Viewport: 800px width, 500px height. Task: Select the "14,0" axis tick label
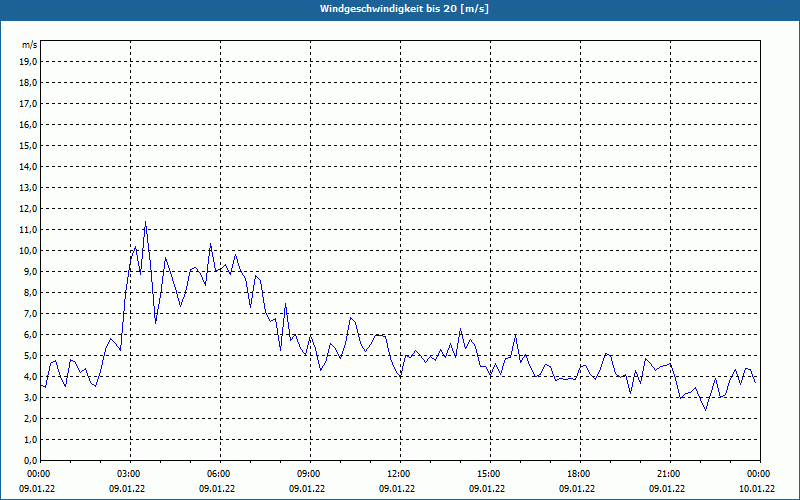[28, 167]
